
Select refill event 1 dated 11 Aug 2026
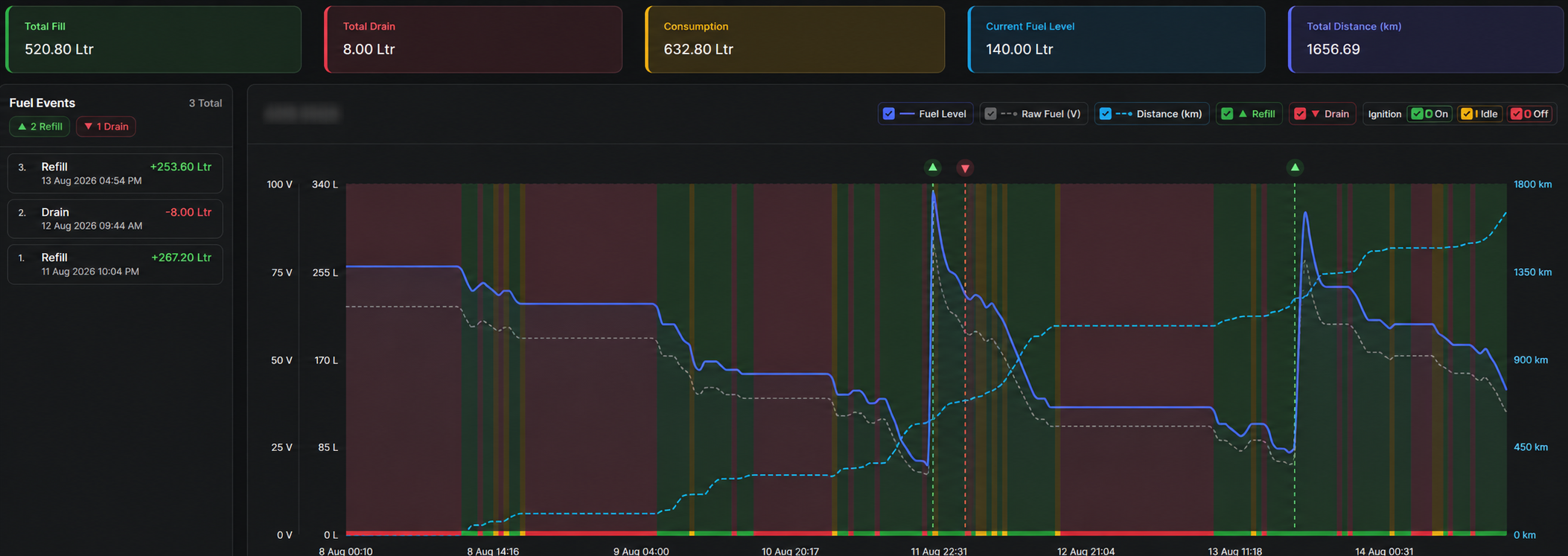pos(115,264)
